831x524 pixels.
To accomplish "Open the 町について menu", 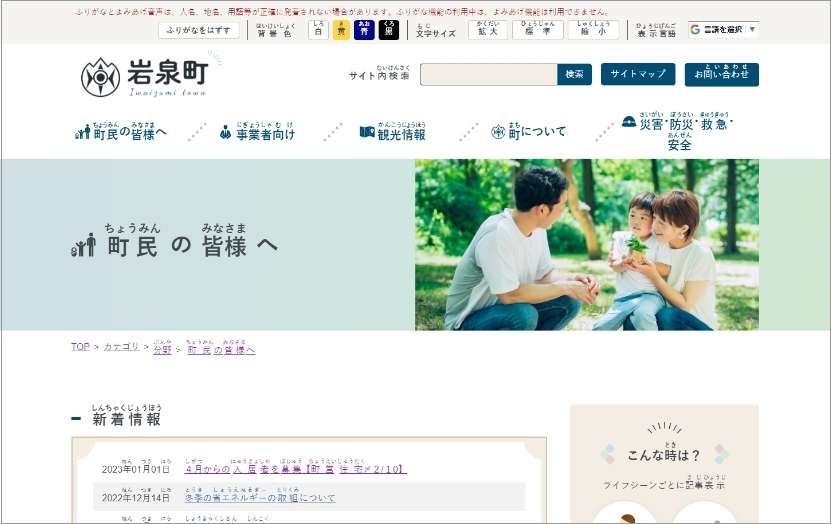I will coord(529,131).
